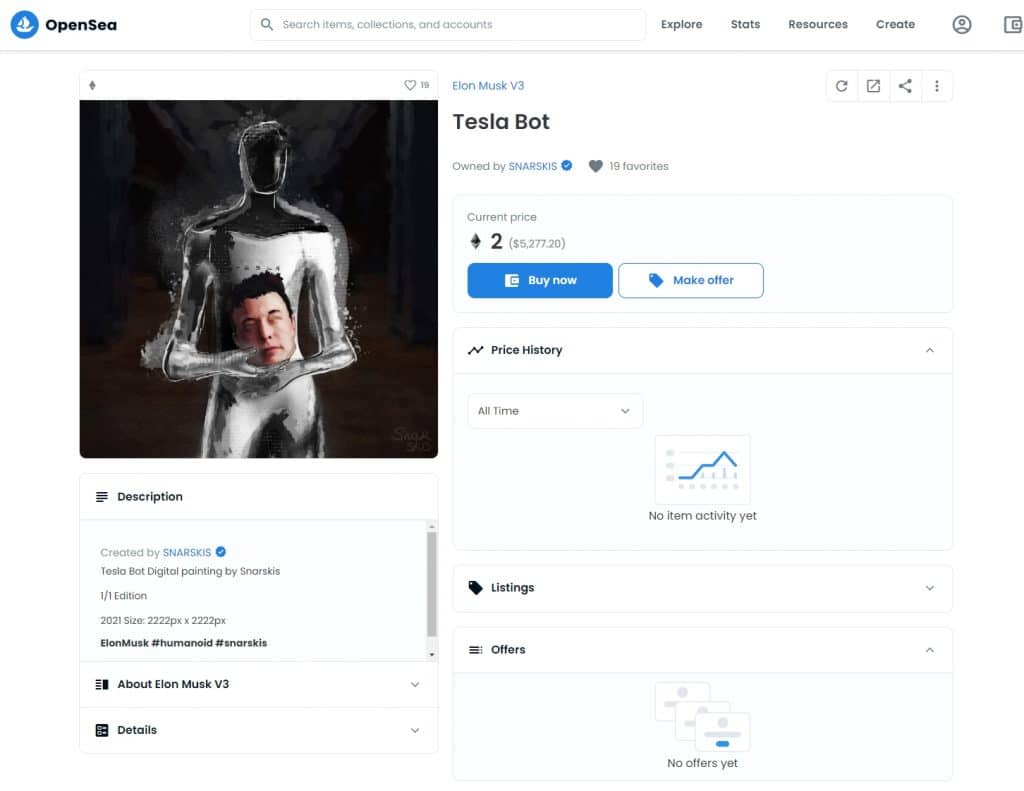Click the Listings tag icon
The width and height of the screenshot is (1024, 791).
[475, 588]
